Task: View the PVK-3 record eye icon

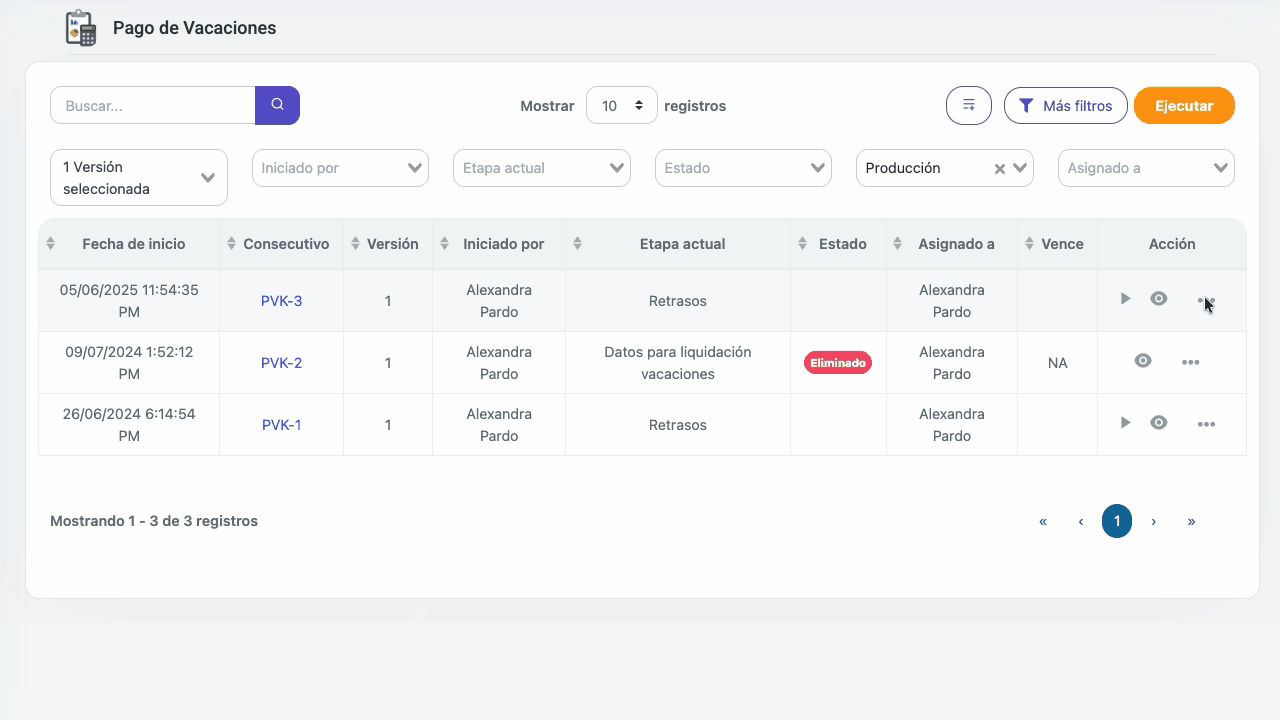Action: point(1158,299)
